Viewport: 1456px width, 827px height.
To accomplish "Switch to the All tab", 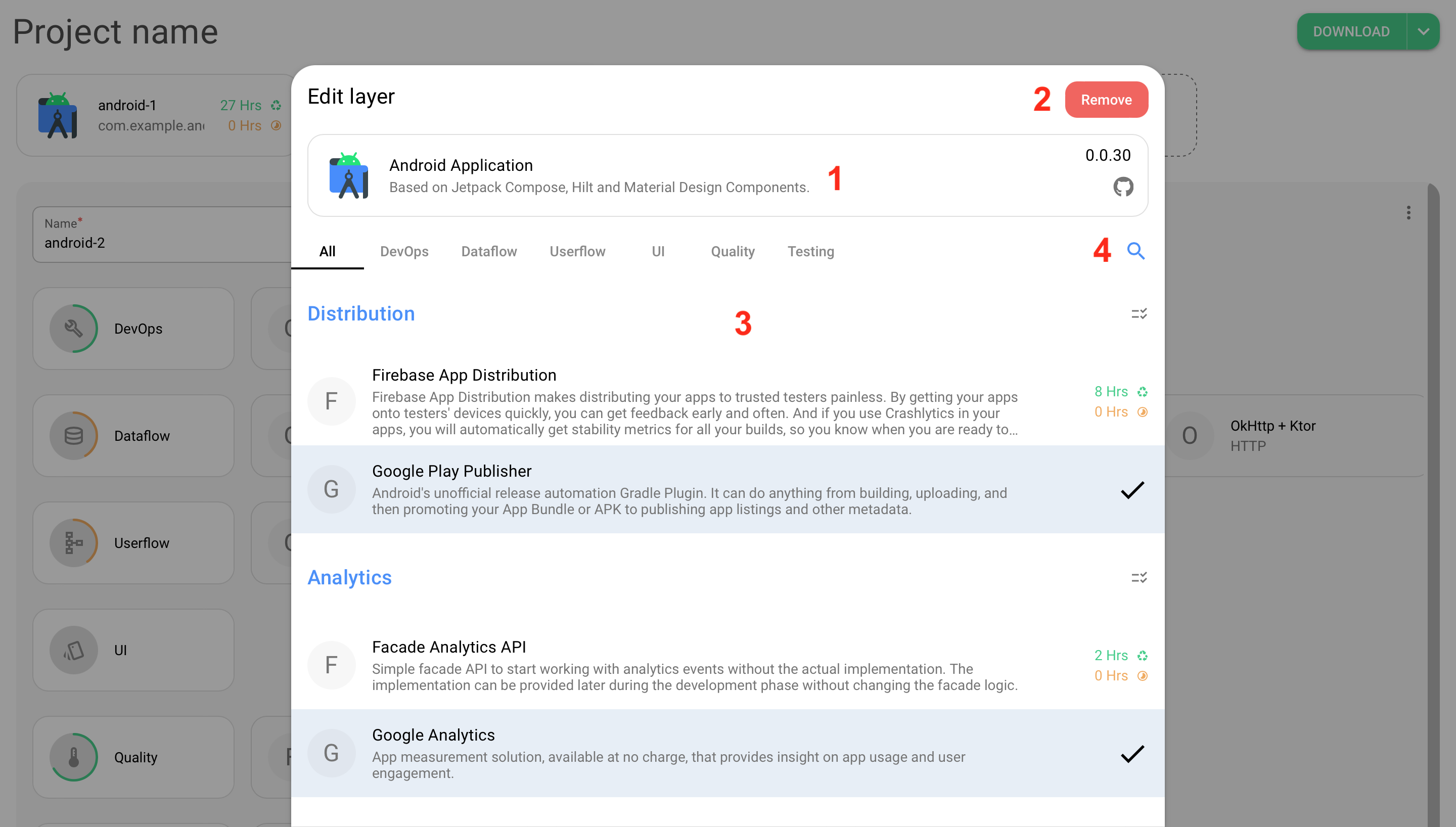I will pyautogui.click(x=327, y=251).
